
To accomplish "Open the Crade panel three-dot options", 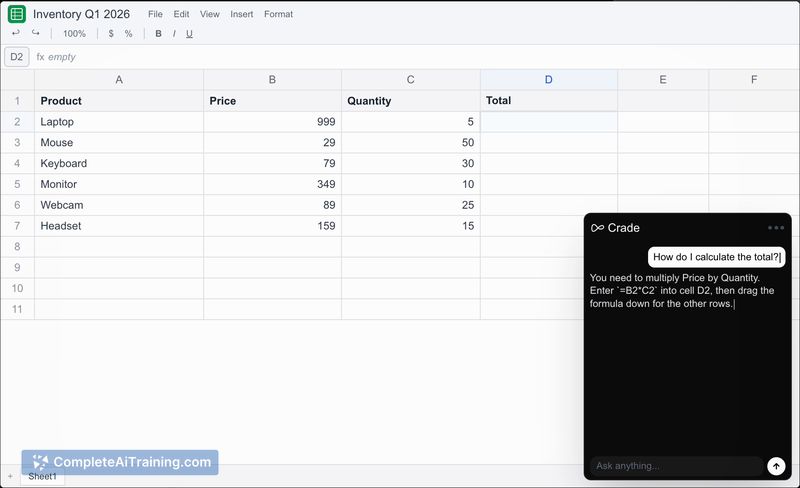I will pos(776,228).
